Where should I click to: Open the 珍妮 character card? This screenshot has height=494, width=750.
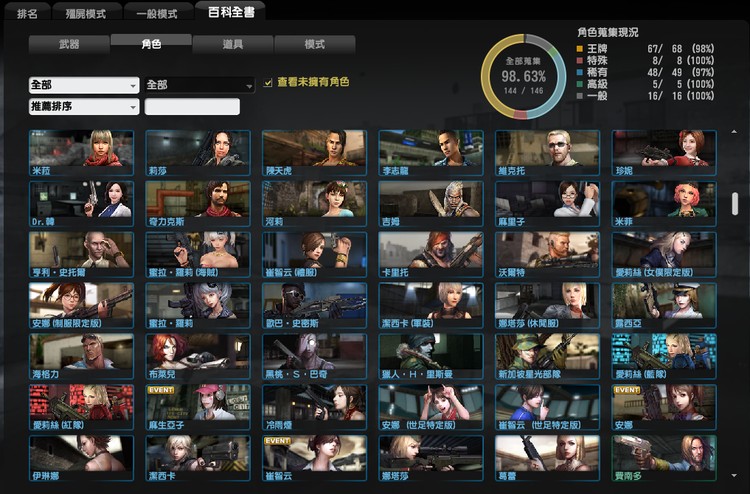pos(664,153)
